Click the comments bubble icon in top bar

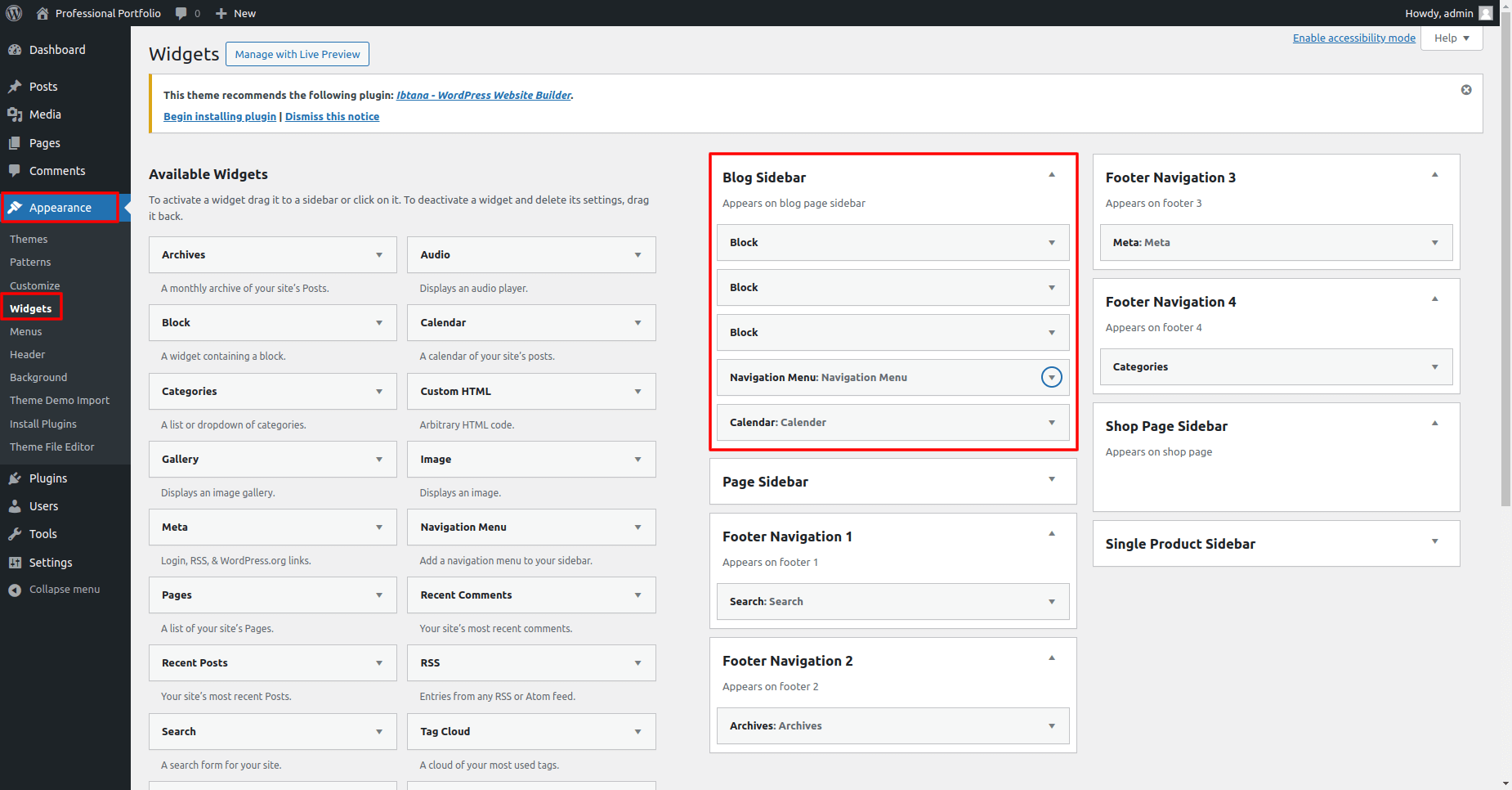click(x=181, y=13)
